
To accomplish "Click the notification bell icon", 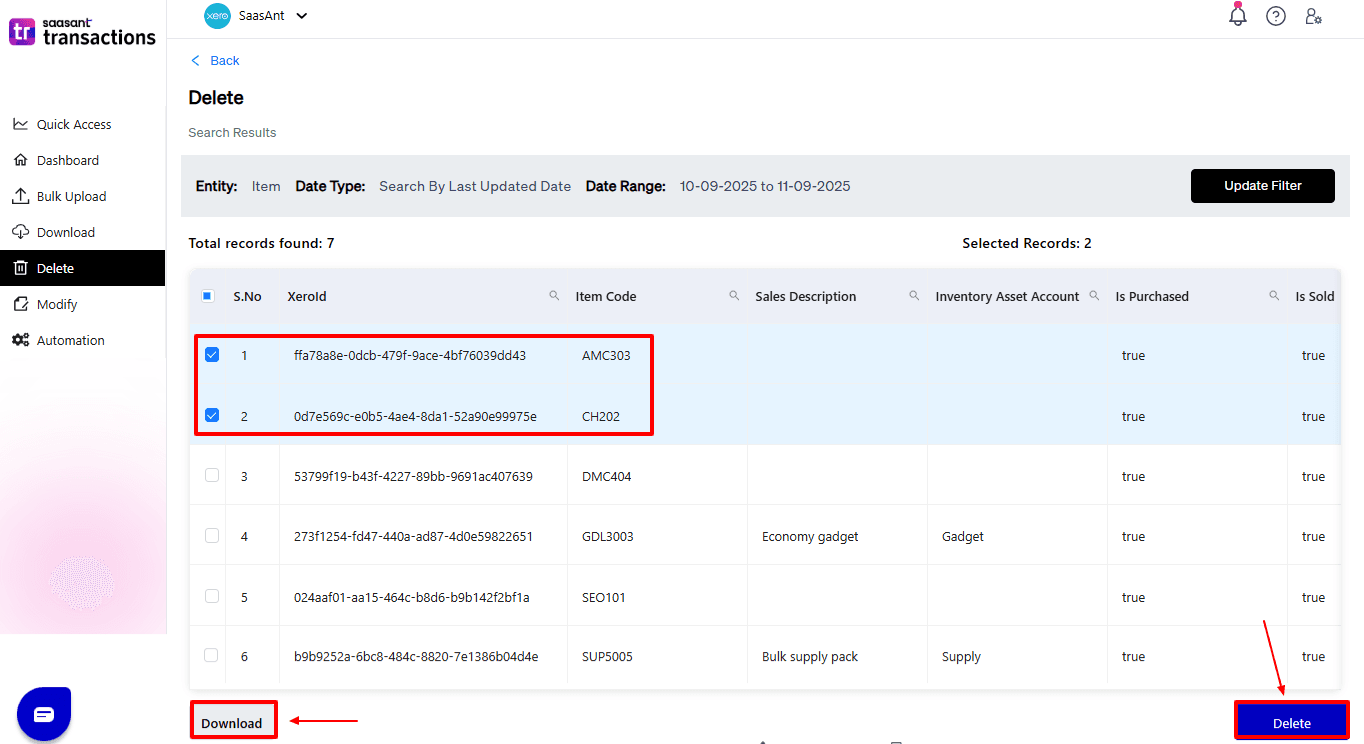I will 1238,16.
